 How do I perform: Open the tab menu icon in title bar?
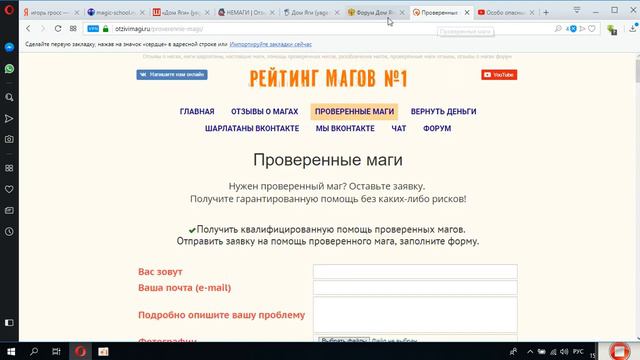coord(577,10)
